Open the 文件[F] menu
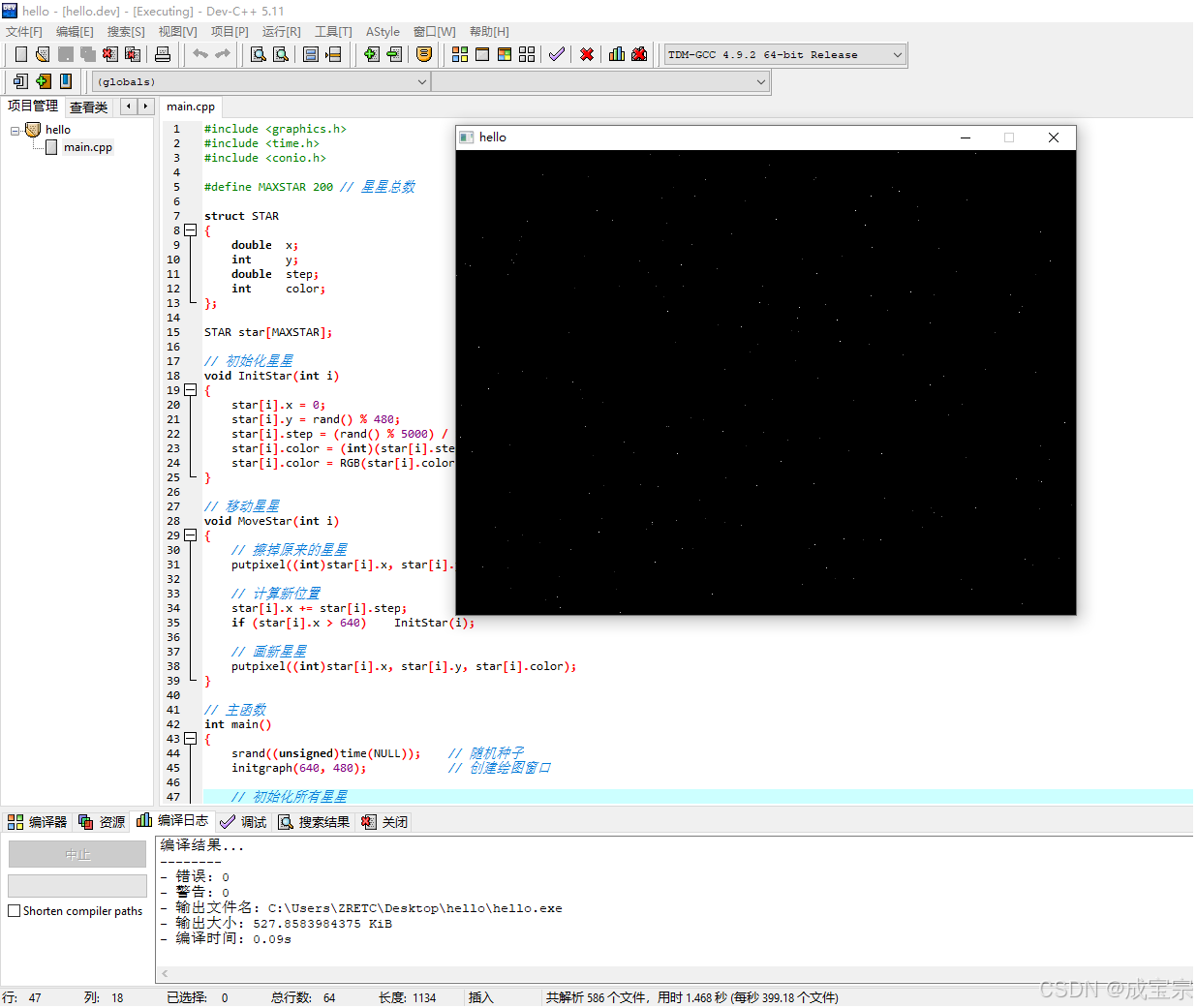Image resolution: width=1197 pixels, height=1008 pixels. pos(24,32)
